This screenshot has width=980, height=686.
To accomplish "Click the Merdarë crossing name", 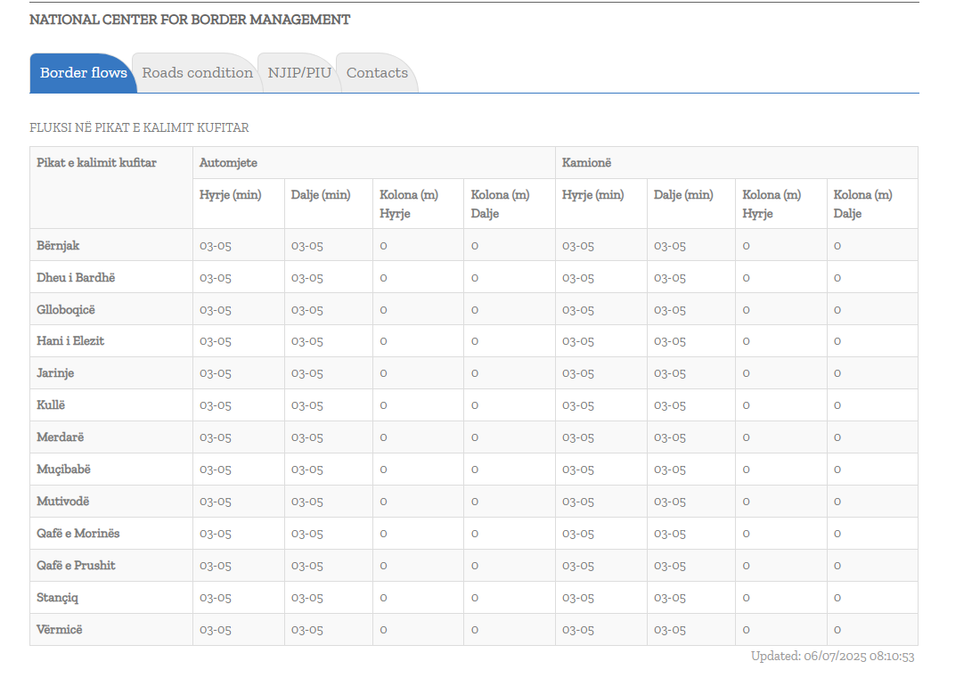I will tap(60, 437).
